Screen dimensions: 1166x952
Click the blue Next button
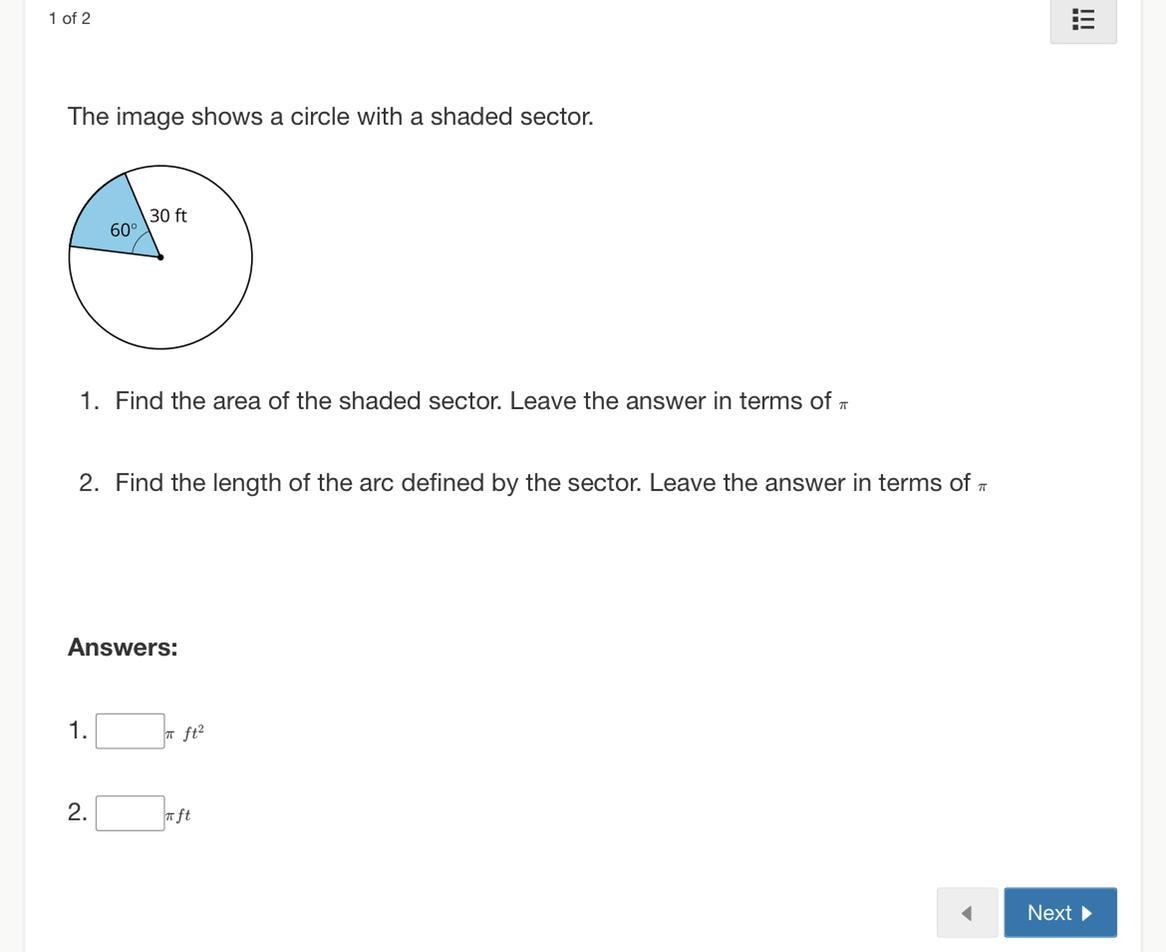[1060, 913]
